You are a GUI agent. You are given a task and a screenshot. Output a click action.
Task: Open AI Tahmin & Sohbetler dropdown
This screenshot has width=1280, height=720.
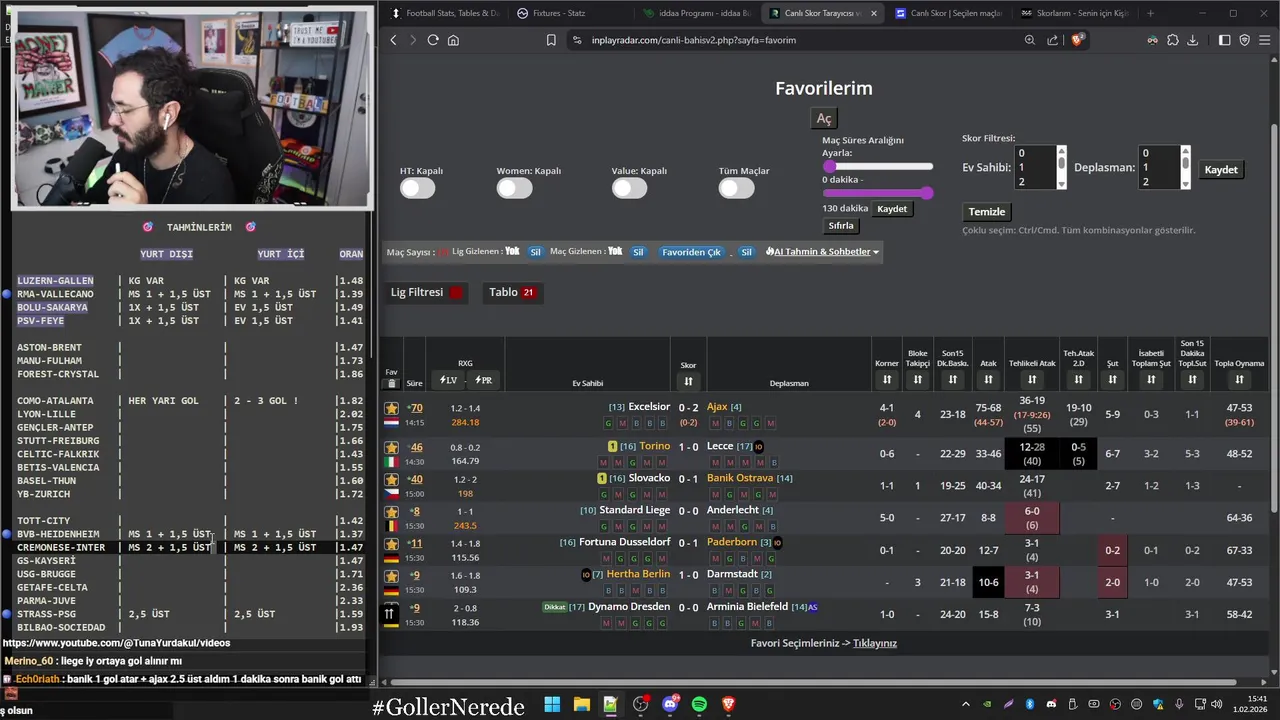click(x=822, y=252)
